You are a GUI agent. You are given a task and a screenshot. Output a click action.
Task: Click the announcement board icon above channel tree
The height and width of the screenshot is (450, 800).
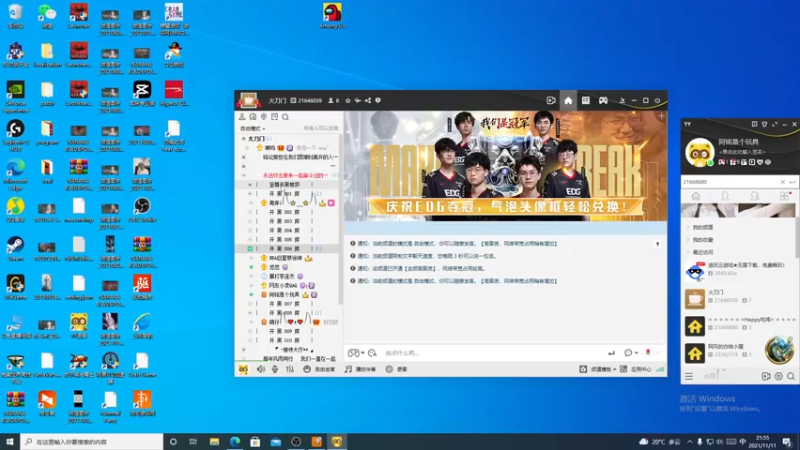274,117
